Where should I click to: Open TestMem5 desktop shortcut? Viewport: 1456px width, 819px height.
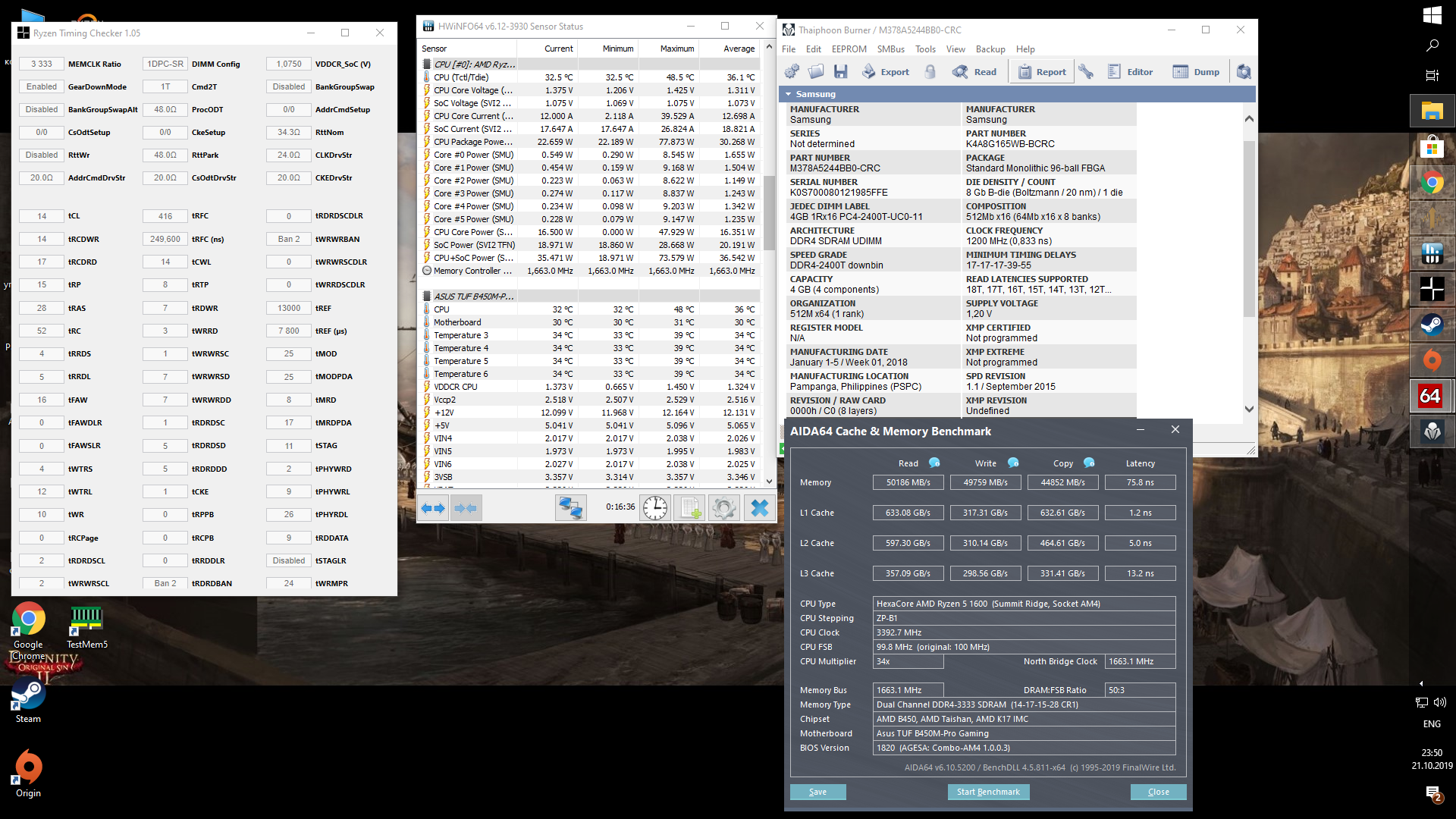(x=87, y=627)
